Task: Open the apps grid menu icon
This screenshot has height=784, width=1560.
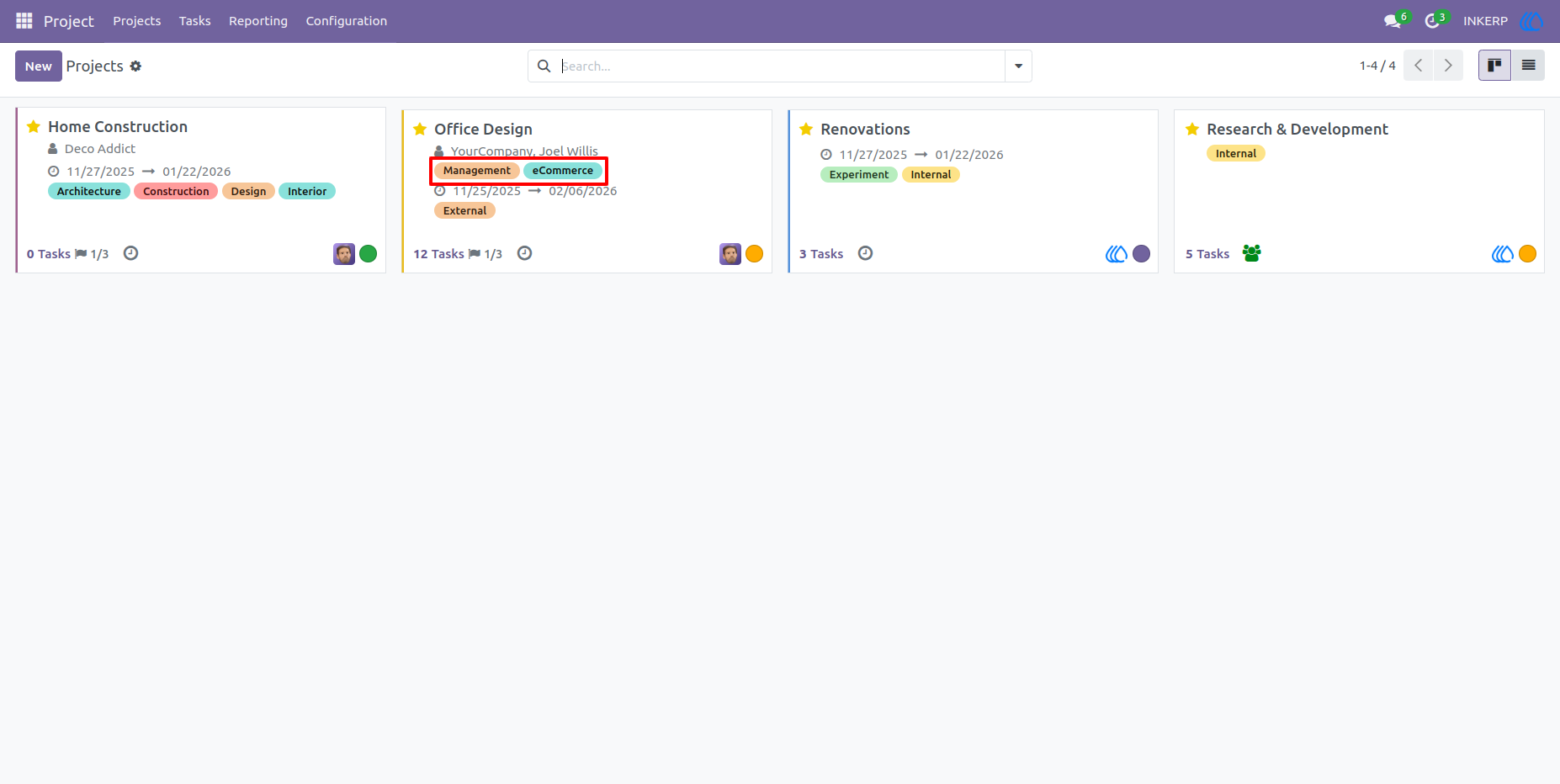Action: [x=24, y=20]
